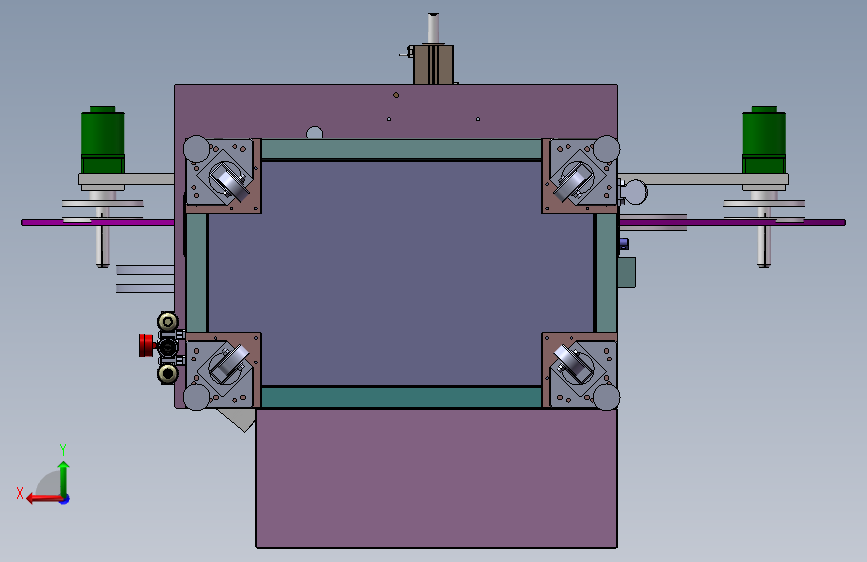
Task: Pick the lower brass fitting on left valve
Action: click(x=168, y=373)
